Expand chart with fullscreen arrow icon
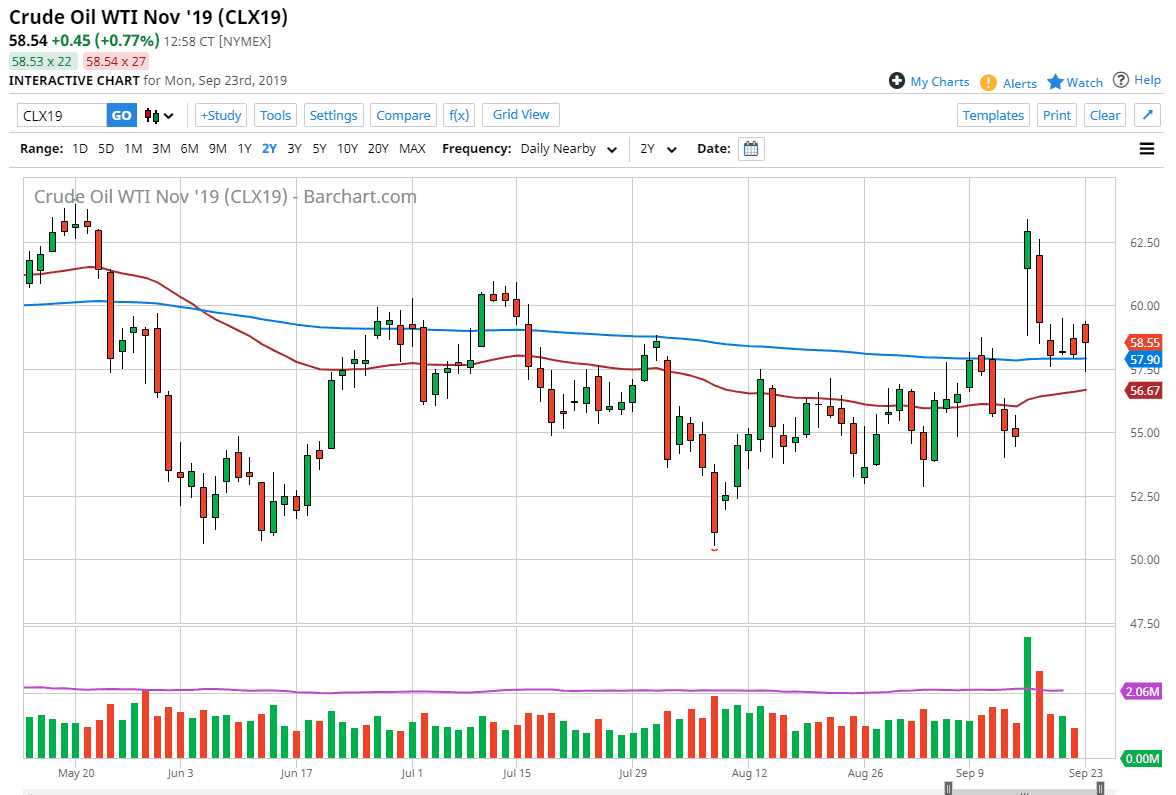The width and height of the screenshot is (1176, 795). coord(1147,114)
